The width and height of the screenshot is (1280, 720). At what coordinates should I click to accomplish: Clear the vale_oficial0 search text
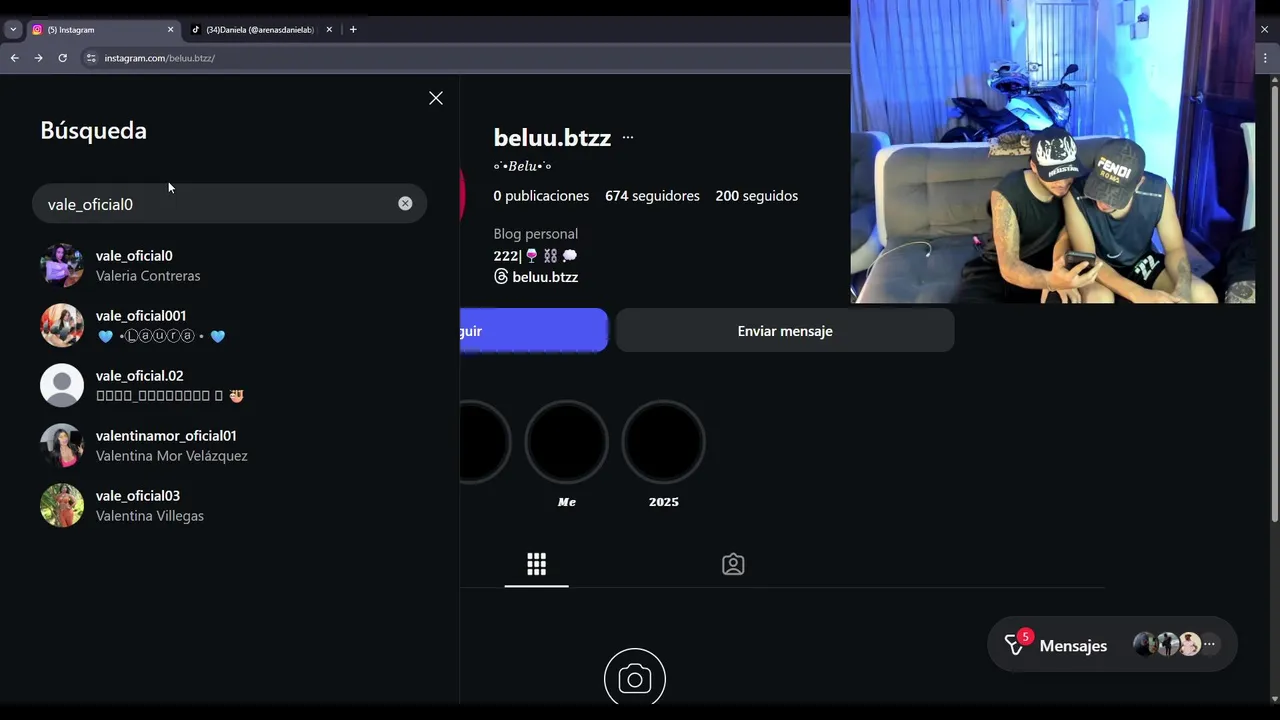(x=405, y=204)
